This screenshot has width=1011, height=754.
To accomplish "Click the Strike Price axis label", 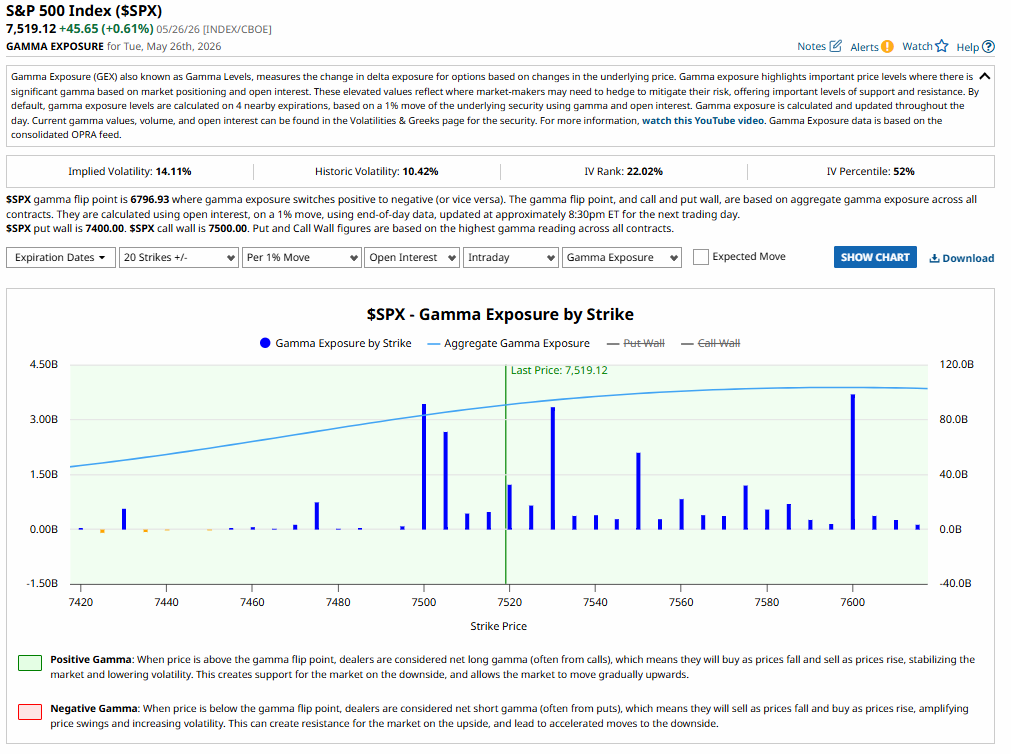I will pos(498,626).
